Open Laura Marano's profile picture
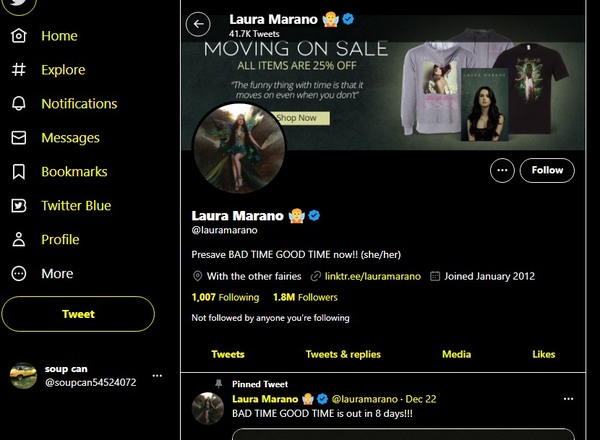600x440 pixels. pyautogui.click(x=240, y=148)
